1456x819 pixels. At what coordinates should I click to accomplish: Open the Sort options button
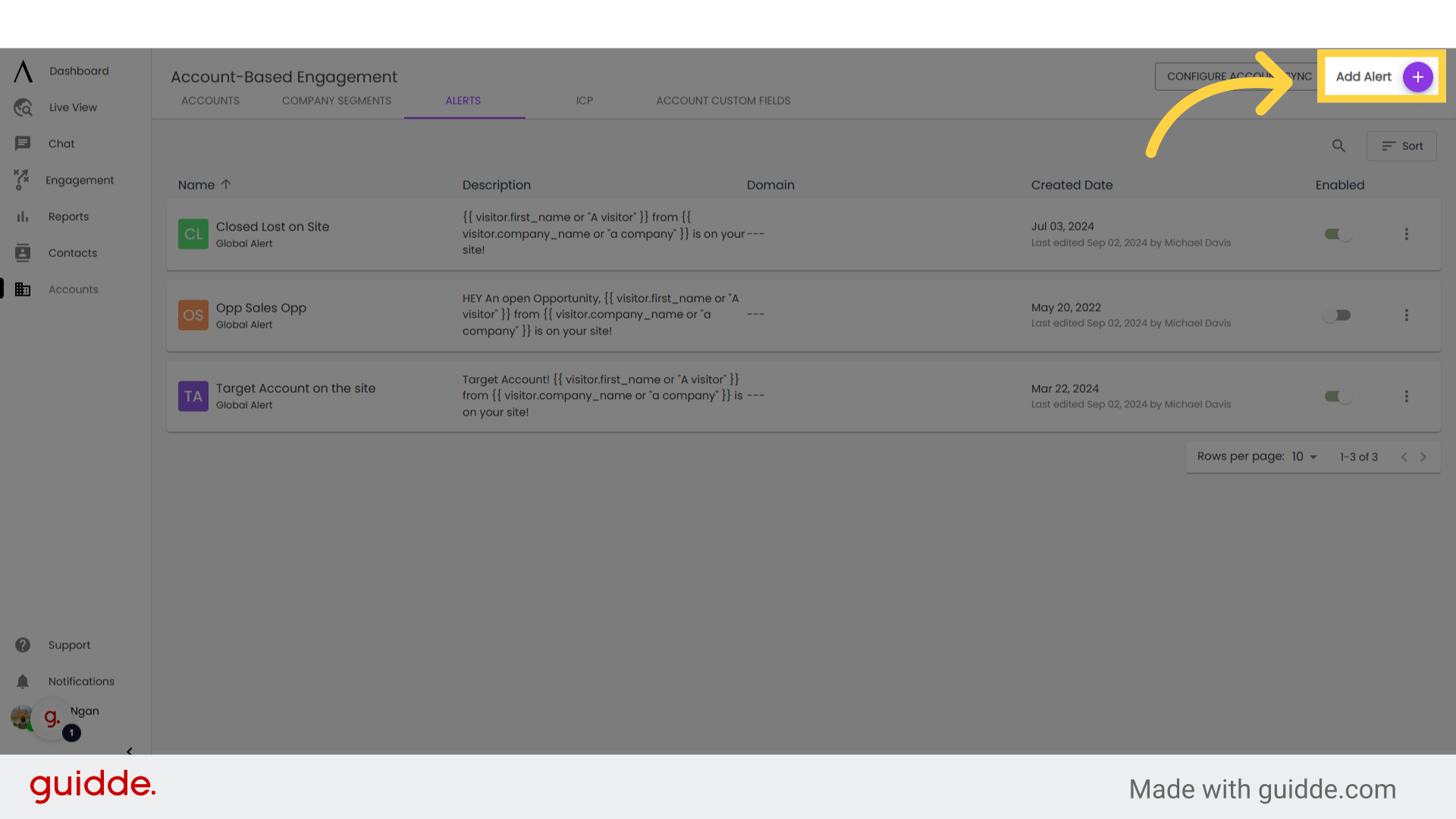tap(1401, 146)
